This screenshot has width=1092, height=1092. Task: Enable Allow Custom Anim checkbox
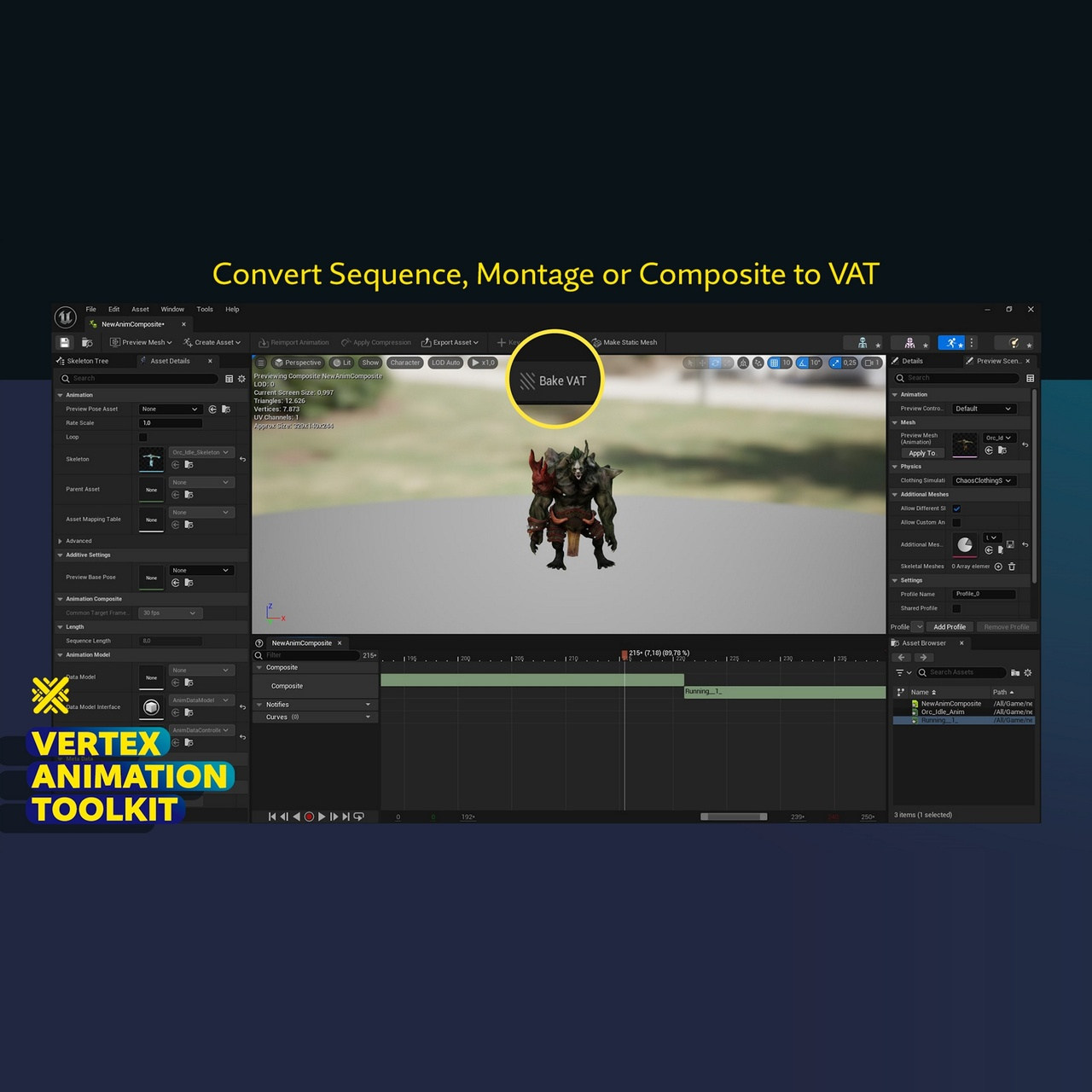tap(956, 522)
